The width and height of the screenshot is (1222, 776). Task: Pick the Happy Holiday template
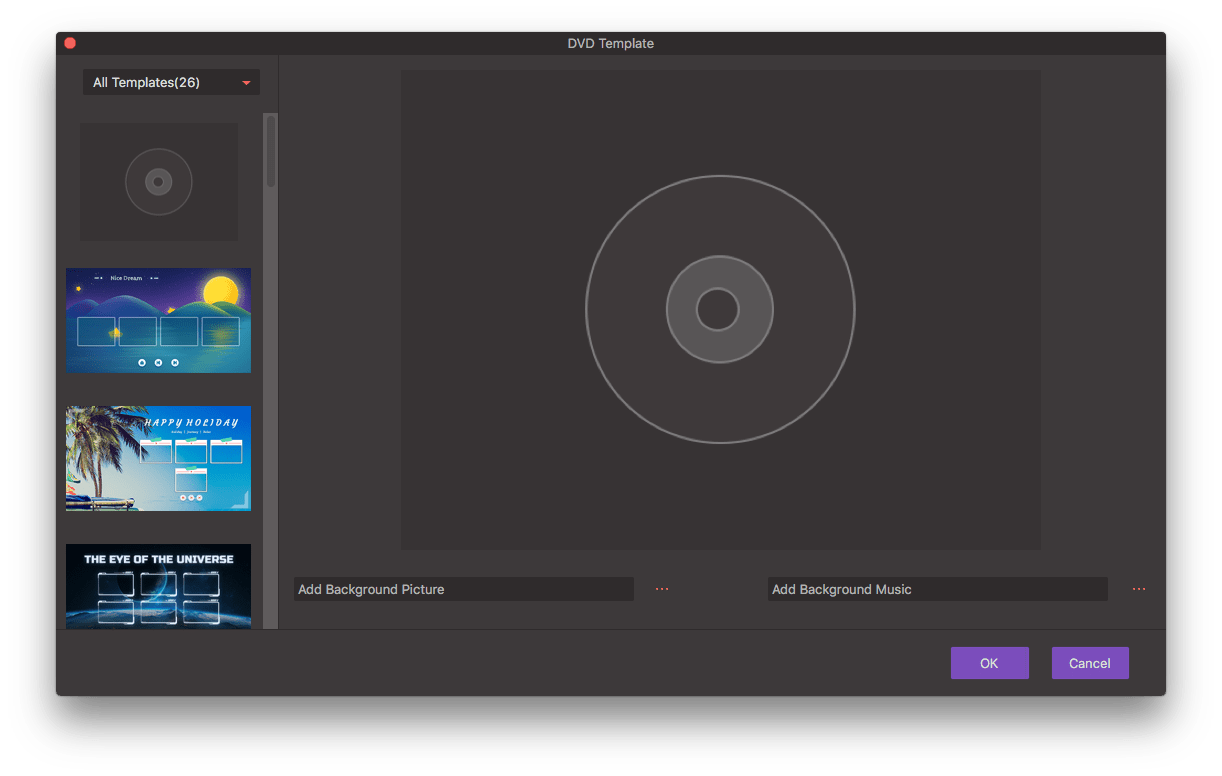coord(158,458)
